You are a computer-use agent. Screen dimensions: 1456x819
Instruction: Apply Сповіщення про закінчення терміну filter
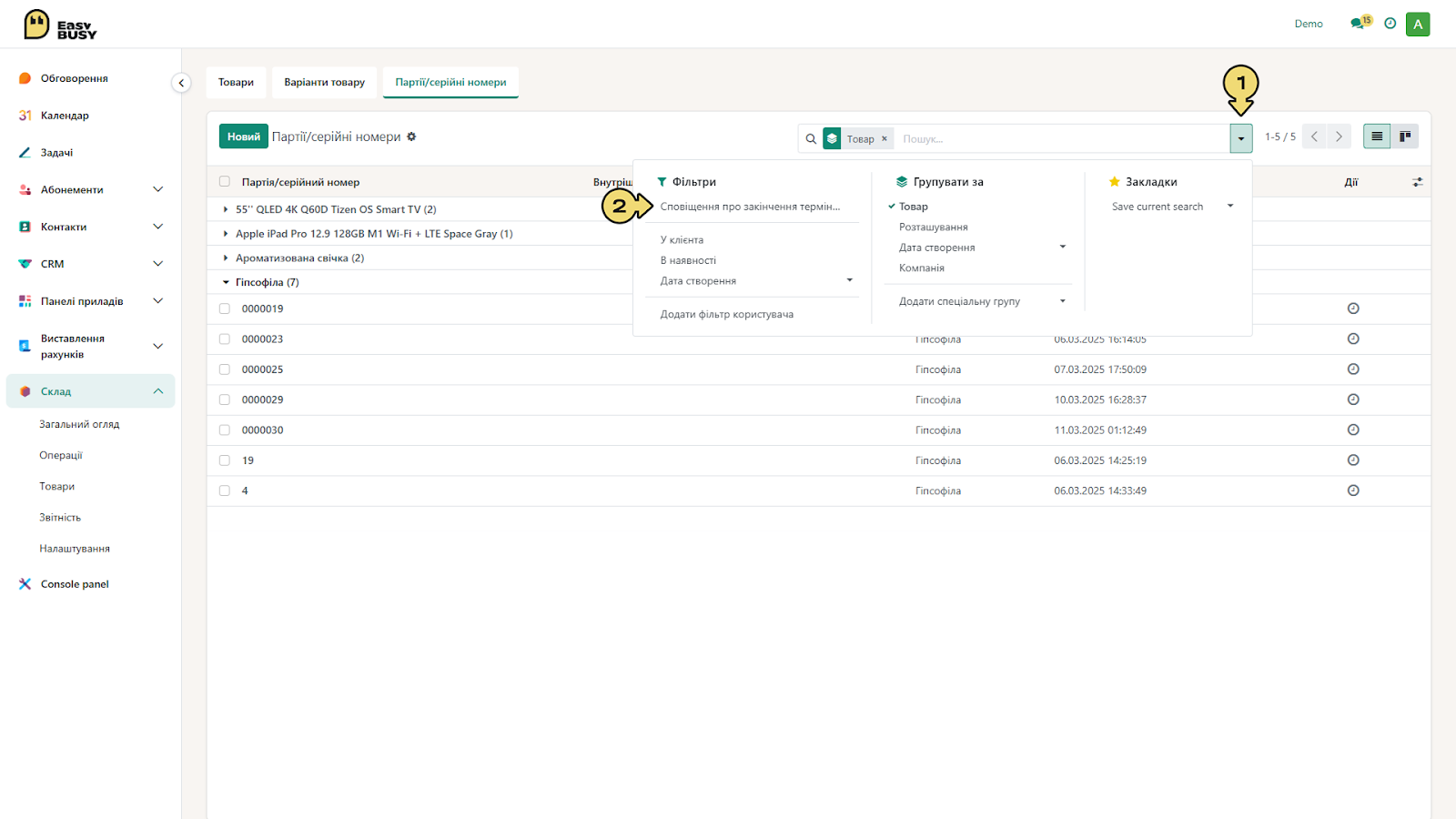[750, 207]
